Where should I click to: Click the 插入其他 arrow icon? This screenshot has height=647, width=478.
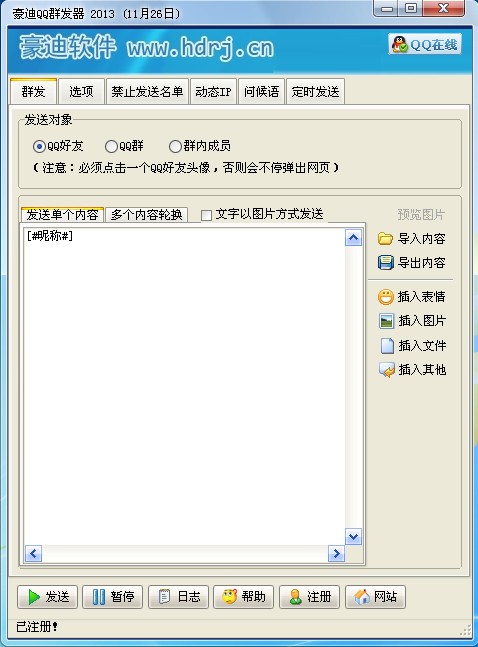(387, 370)
